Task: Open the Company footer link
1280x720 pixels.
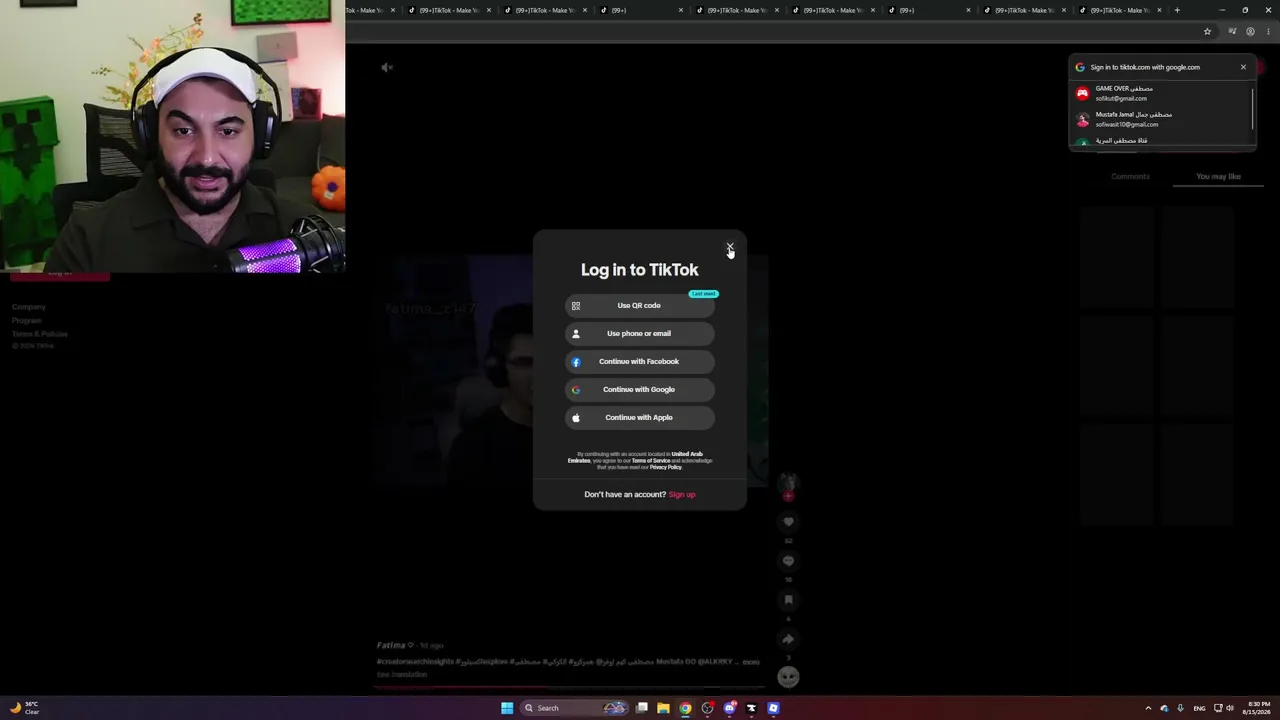Action: pyautogui.click(x=29, y=307)
